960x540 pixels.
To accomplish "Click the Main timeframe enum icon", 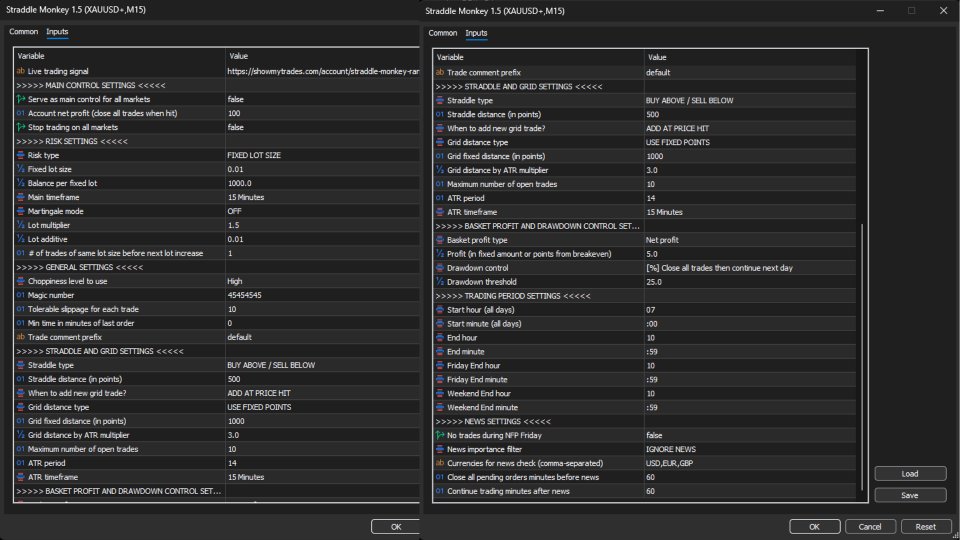I will coord(21,197).
